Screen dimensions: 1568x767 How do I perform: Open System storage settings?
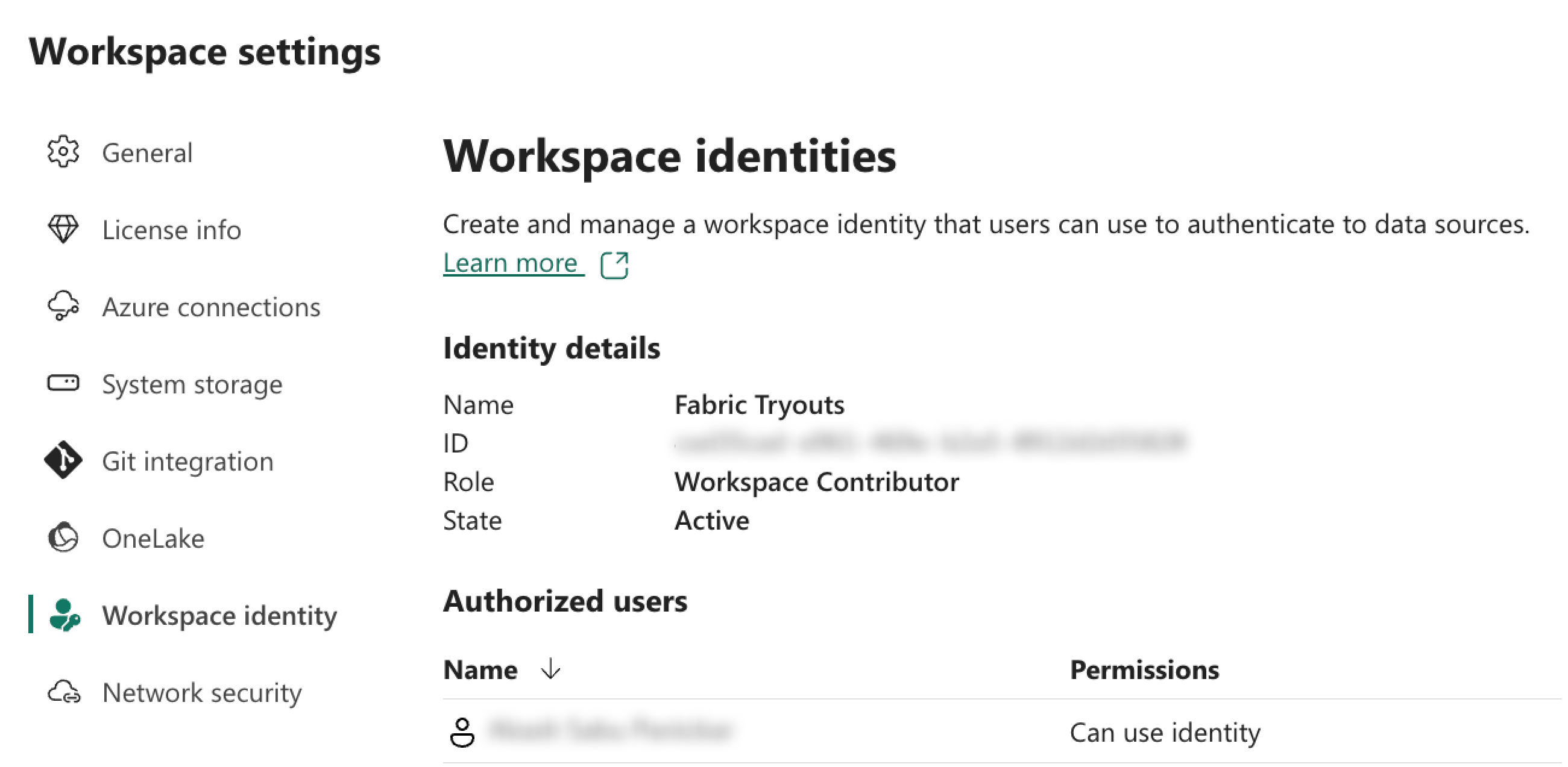(x=192, y=384)
